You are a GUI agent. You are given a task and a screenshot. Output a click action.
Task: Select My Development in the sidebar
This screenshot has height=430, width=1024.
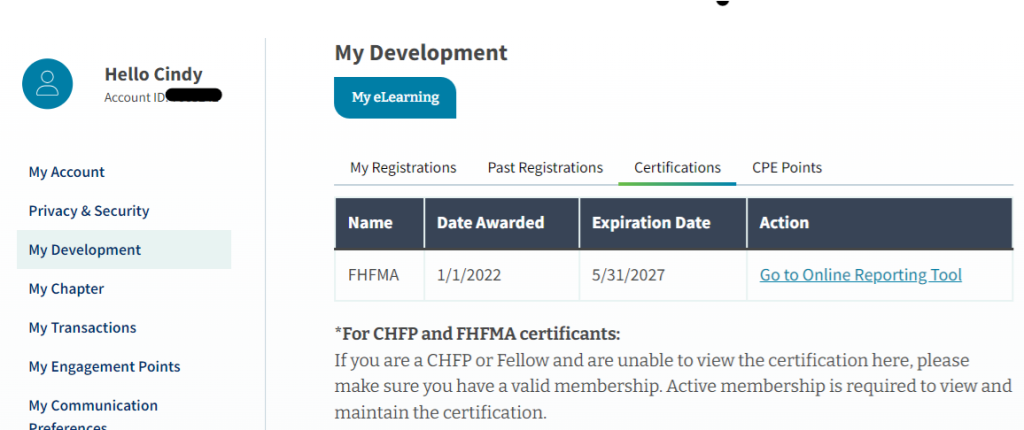click(85, 250)
